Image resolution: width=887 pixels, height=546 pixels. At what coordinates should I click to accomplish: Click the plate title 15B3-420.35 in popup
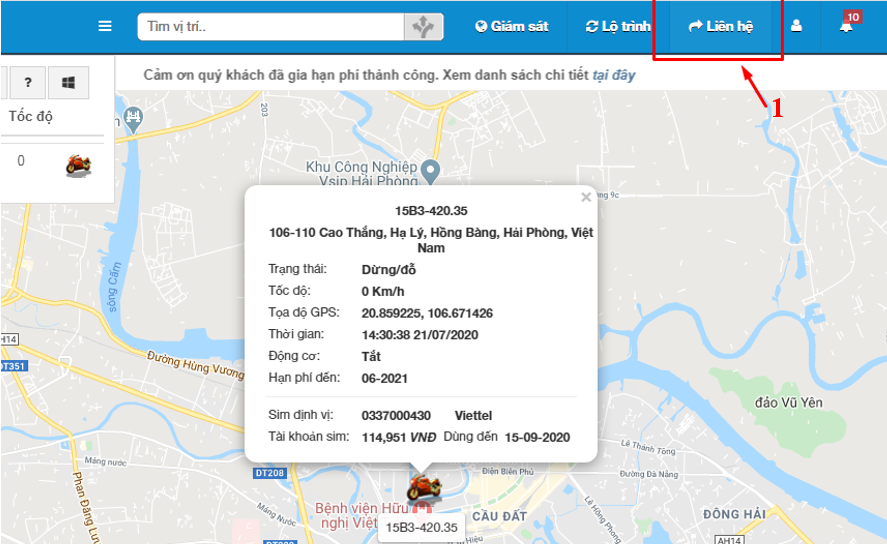coord(431,211)
